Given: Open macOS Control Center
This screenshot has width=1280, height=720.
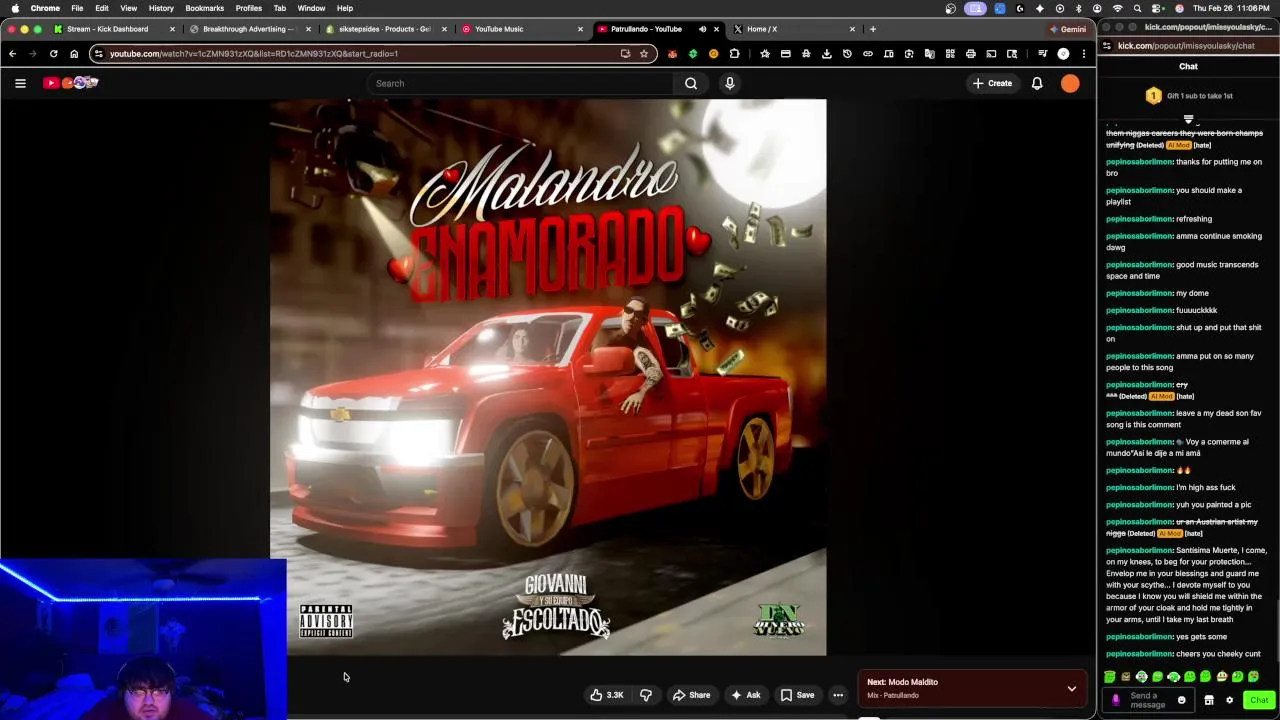Looking at the screenshot, I should click(1158, 8).
